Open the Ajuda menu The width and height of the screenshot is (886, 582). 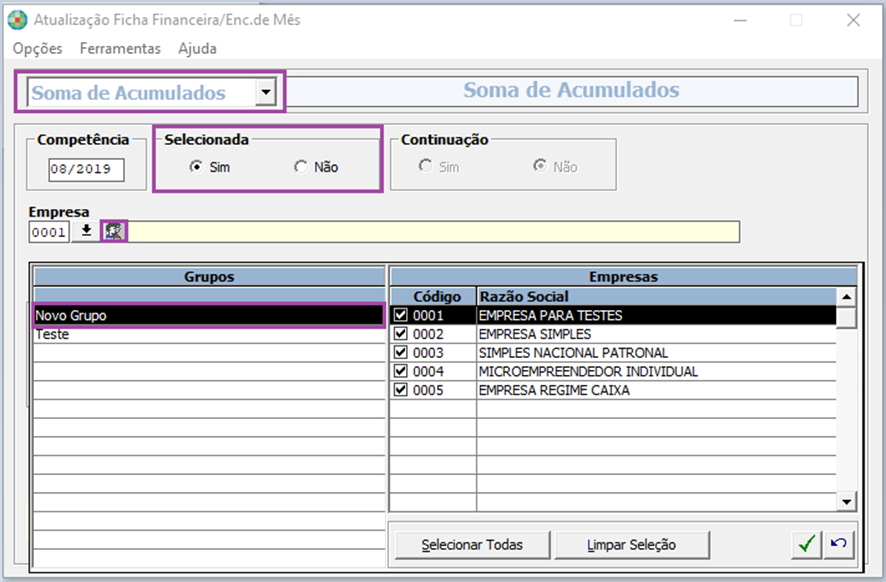[x=197, y=49]
